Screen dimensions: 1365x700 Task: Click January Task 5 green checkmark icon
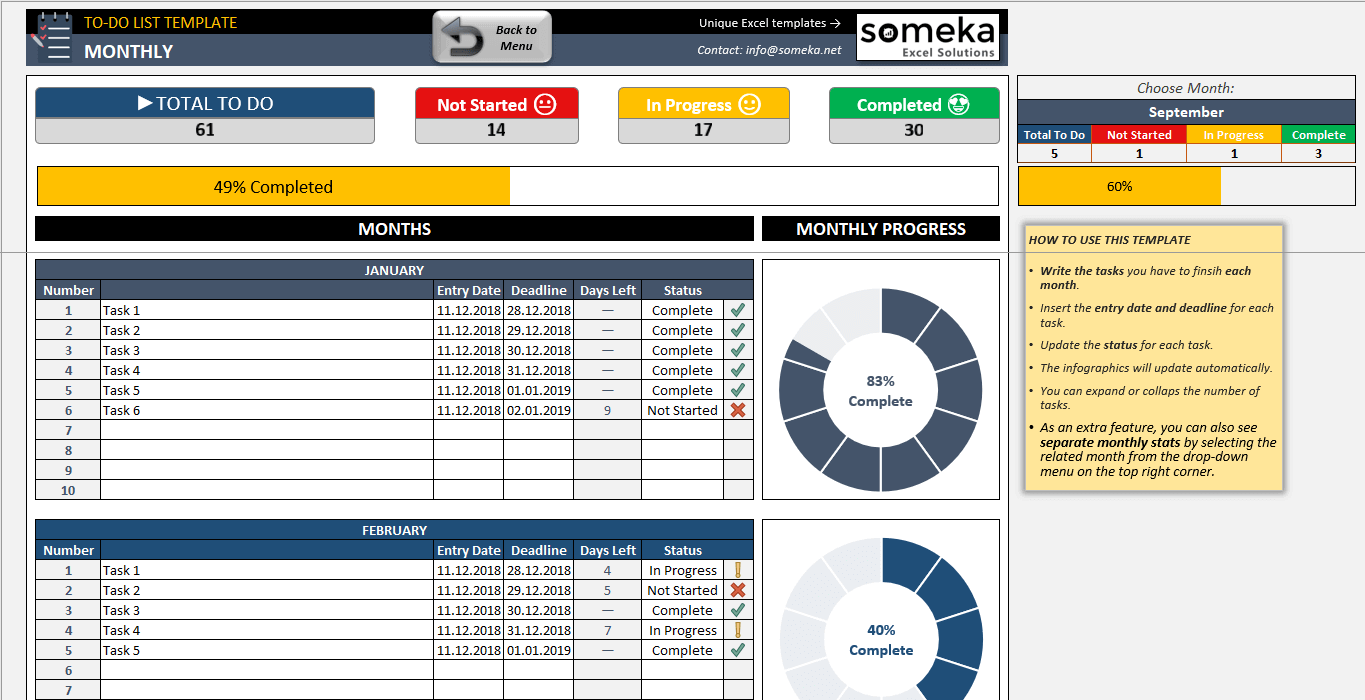pyautogui.click(x=738, y=390)
